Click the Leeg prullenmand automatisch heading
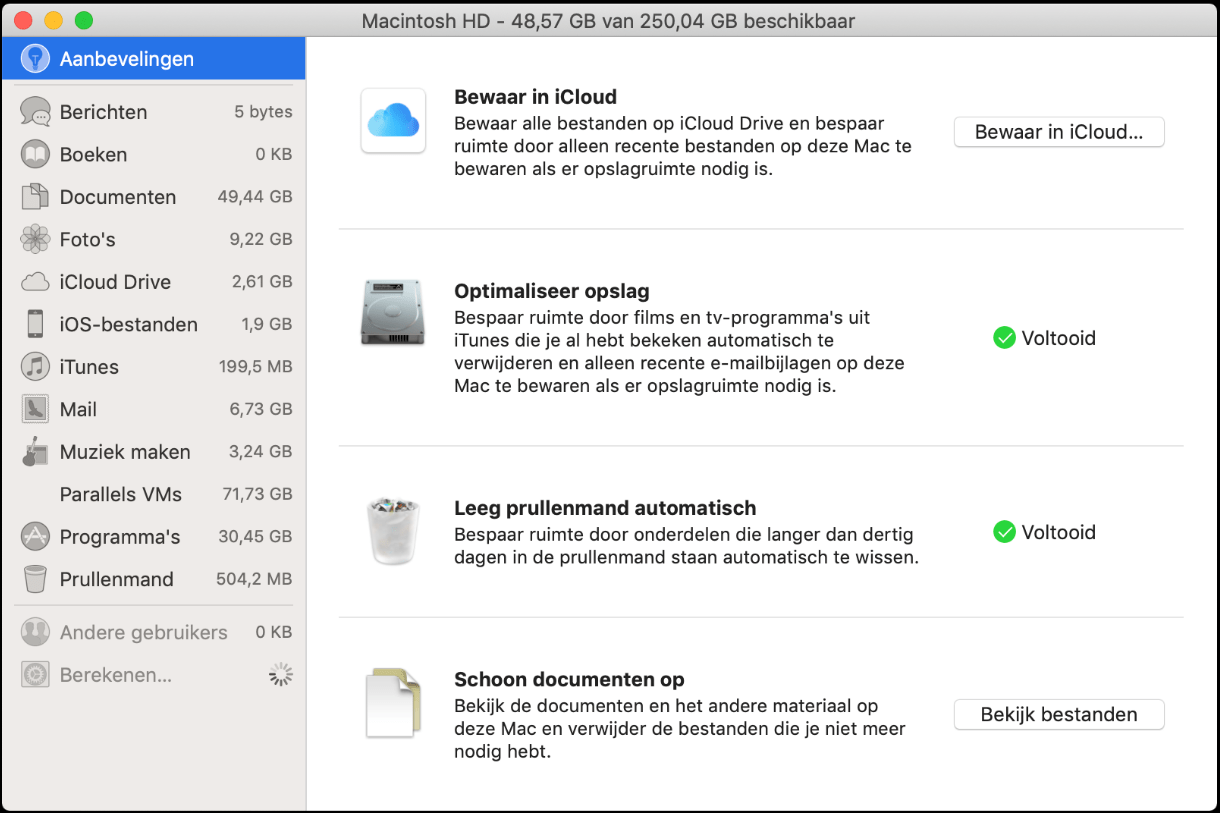The height and width of the screenshot is (813, 1220). pos(605,508)
